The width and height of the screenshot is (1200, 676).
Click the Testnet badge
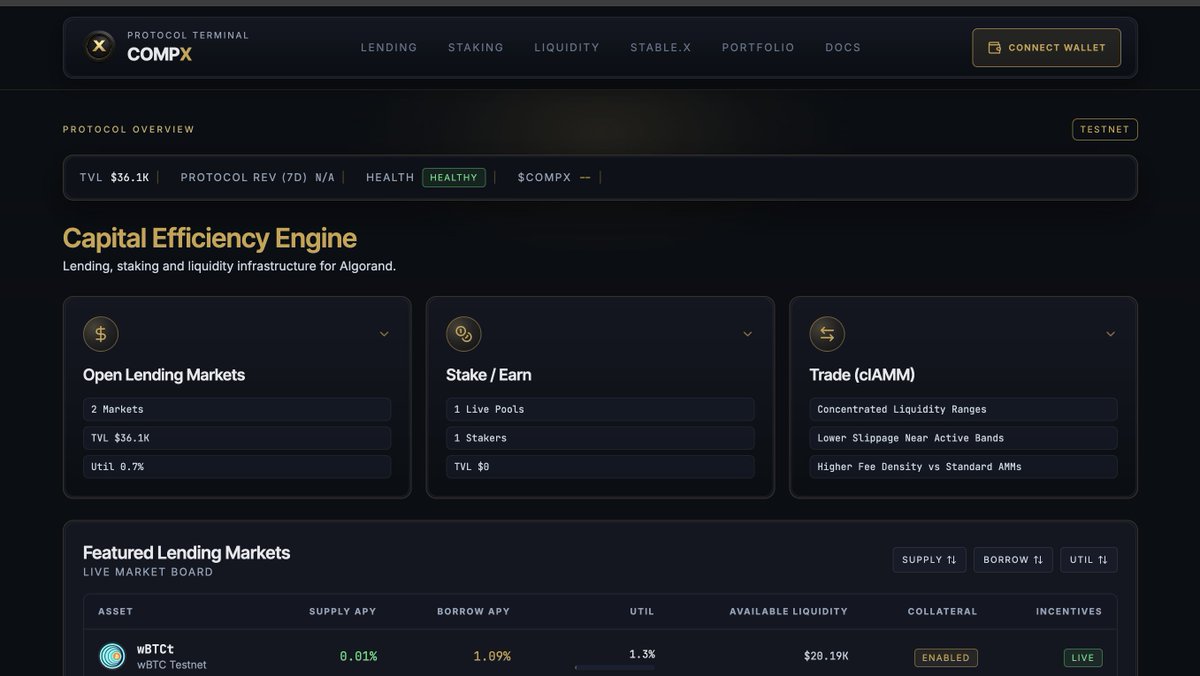1105,129
